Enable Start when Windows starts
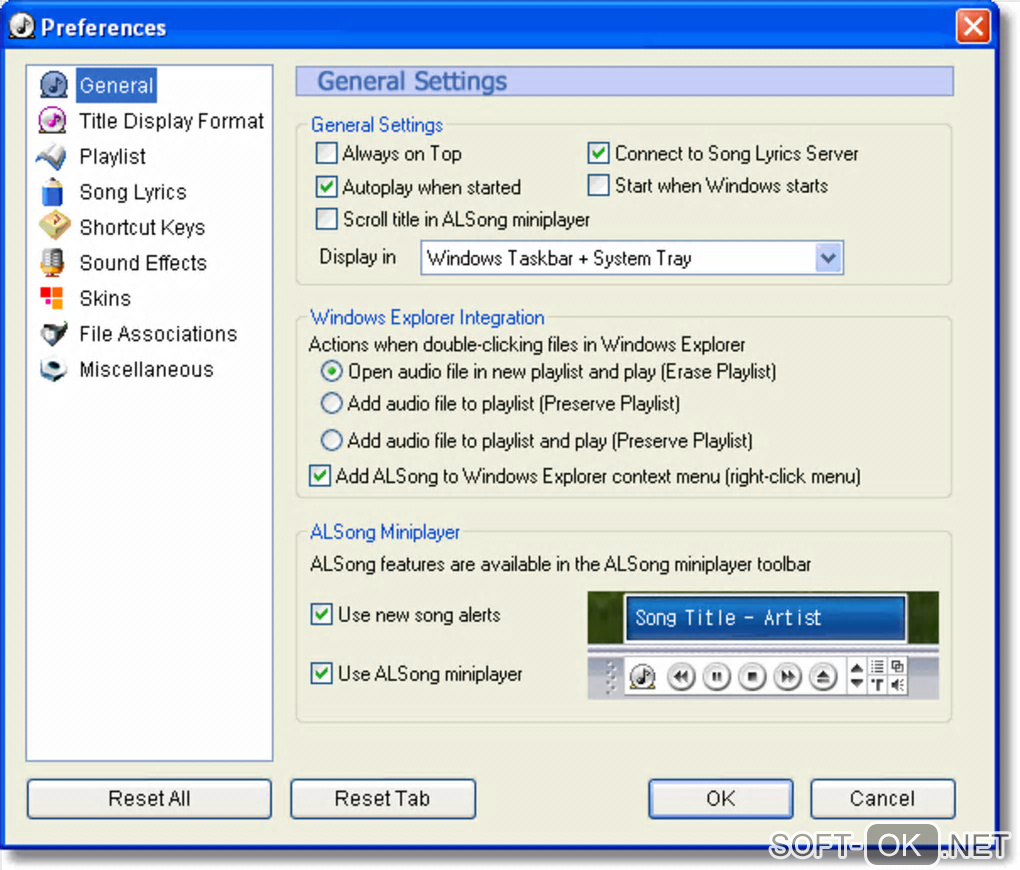This screenshot has height=870, width=1020. coord(598,185)
